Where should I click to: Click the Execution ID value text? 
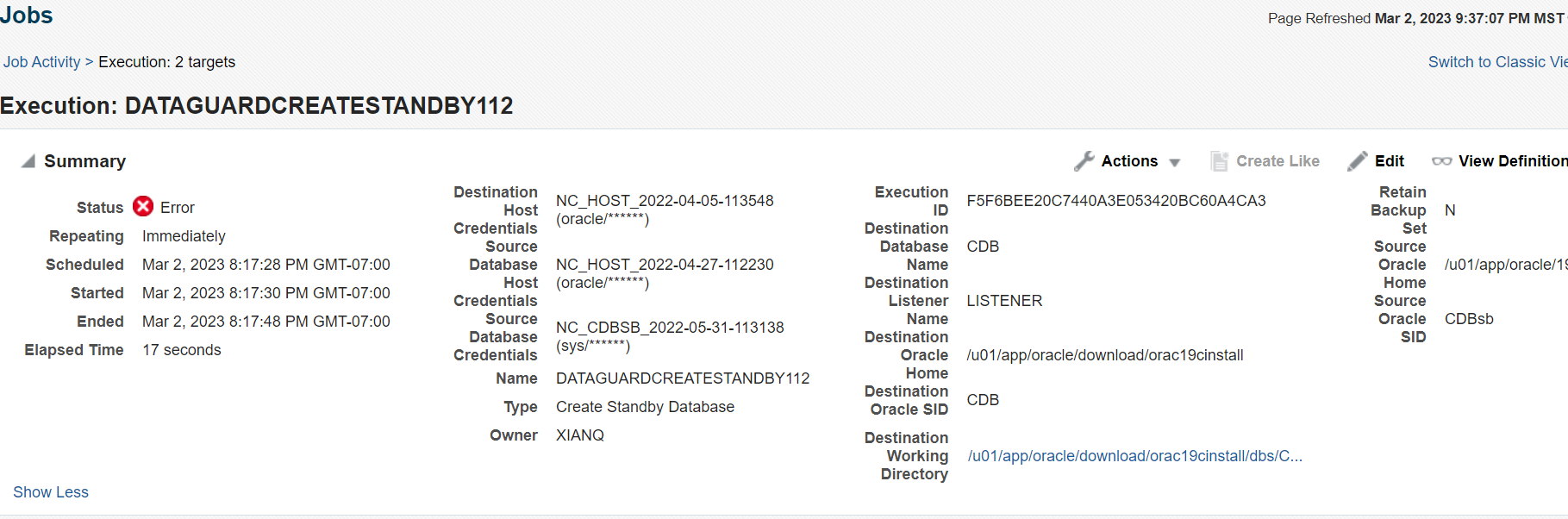[x=1116, y=201]
